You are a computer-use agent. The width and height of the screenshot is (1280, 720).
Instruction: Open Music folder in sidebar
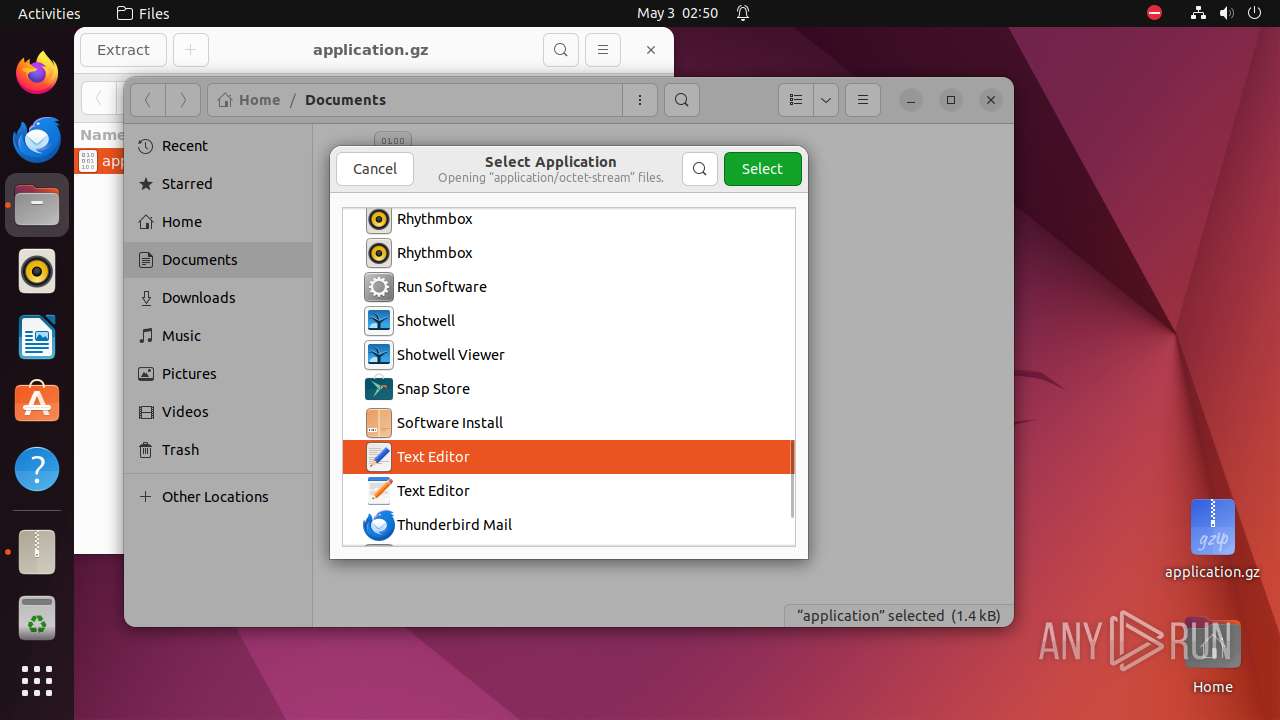coord(218,336)
